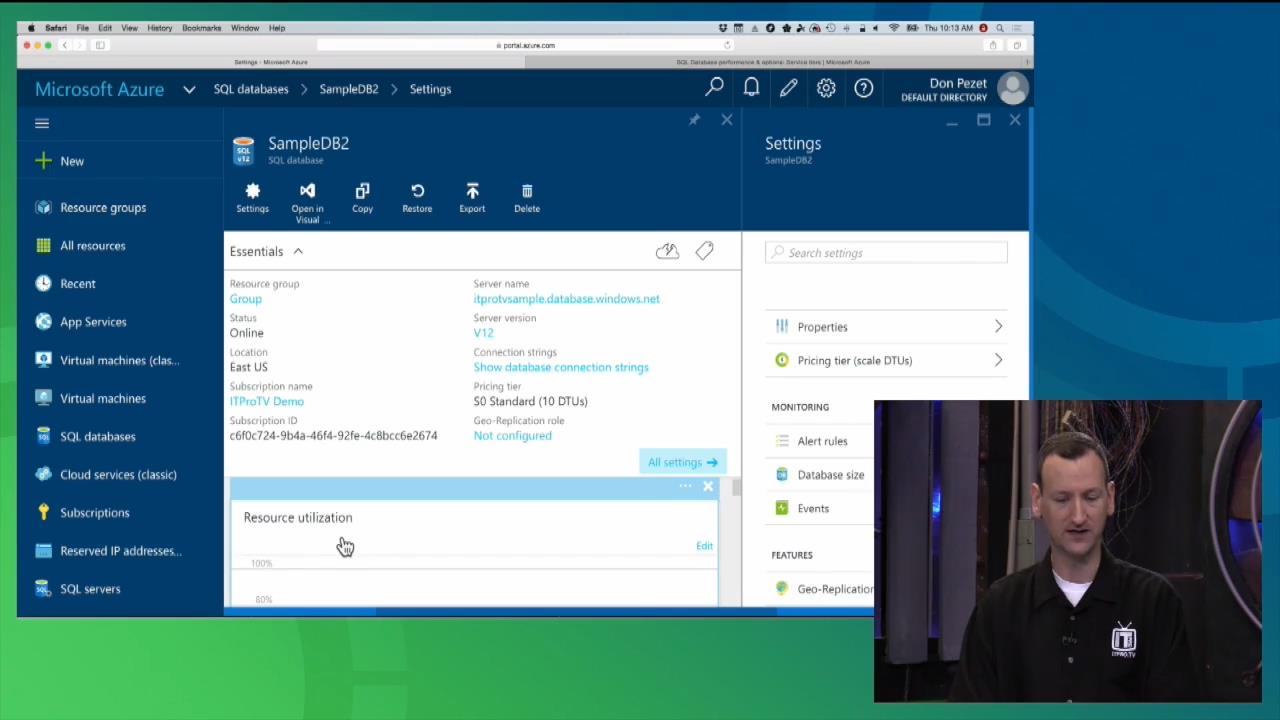Click the Group resource group link
Viewport: 1280px width, 720px height.
245,299
